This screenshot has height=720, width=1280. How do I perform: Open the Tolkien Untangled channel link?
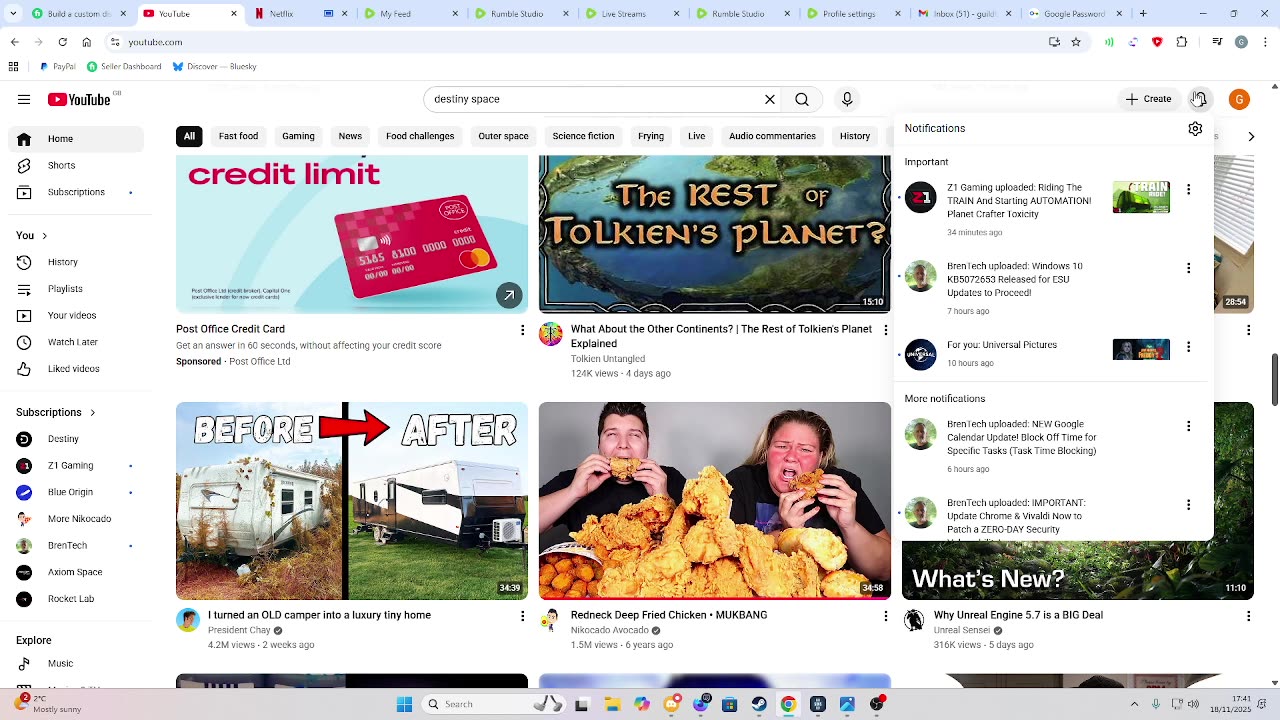click(x=607, y=359)
